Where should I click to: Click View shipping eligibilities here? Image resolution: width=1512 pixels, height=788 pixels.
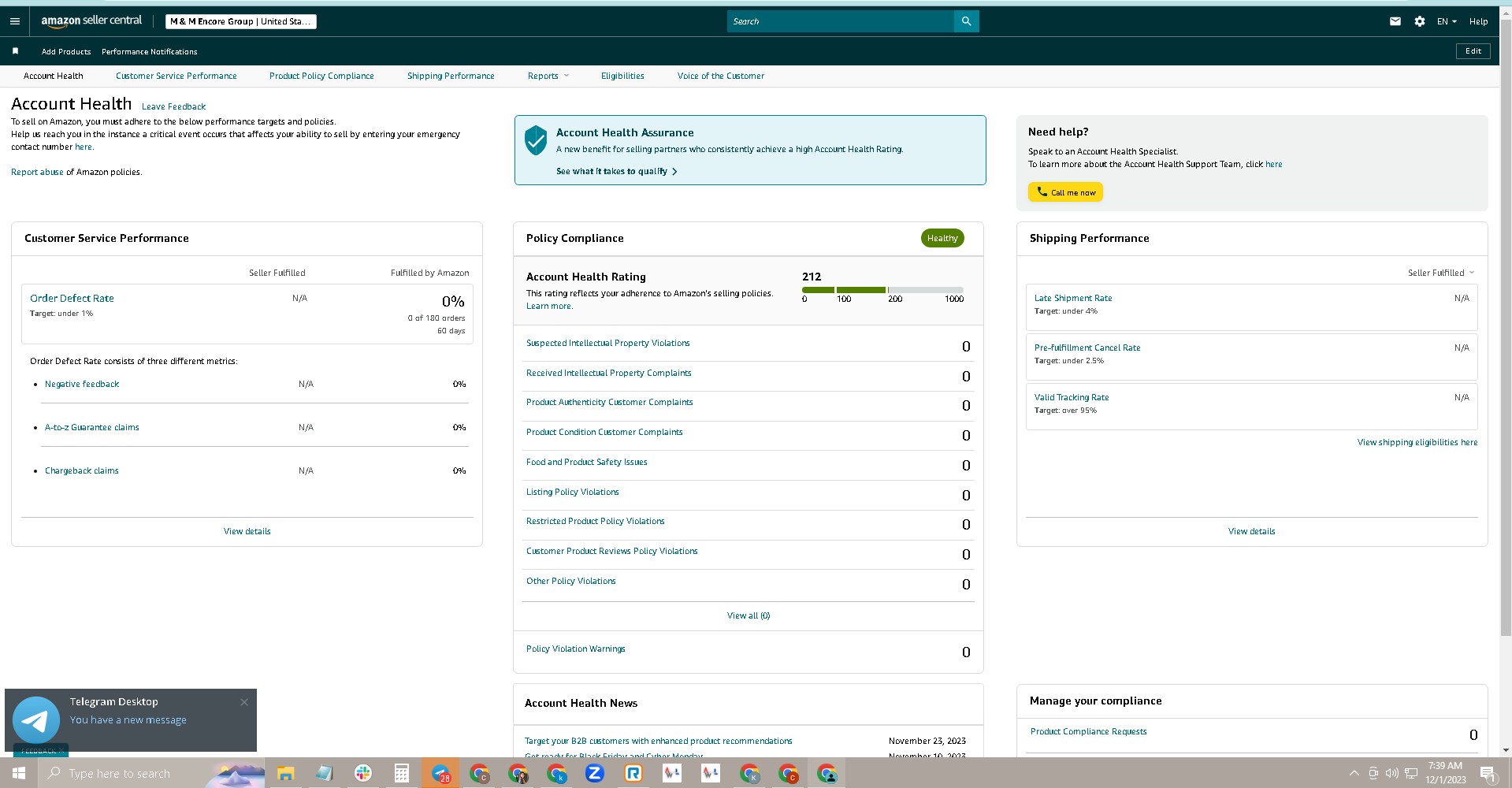tap(1417, 442)
